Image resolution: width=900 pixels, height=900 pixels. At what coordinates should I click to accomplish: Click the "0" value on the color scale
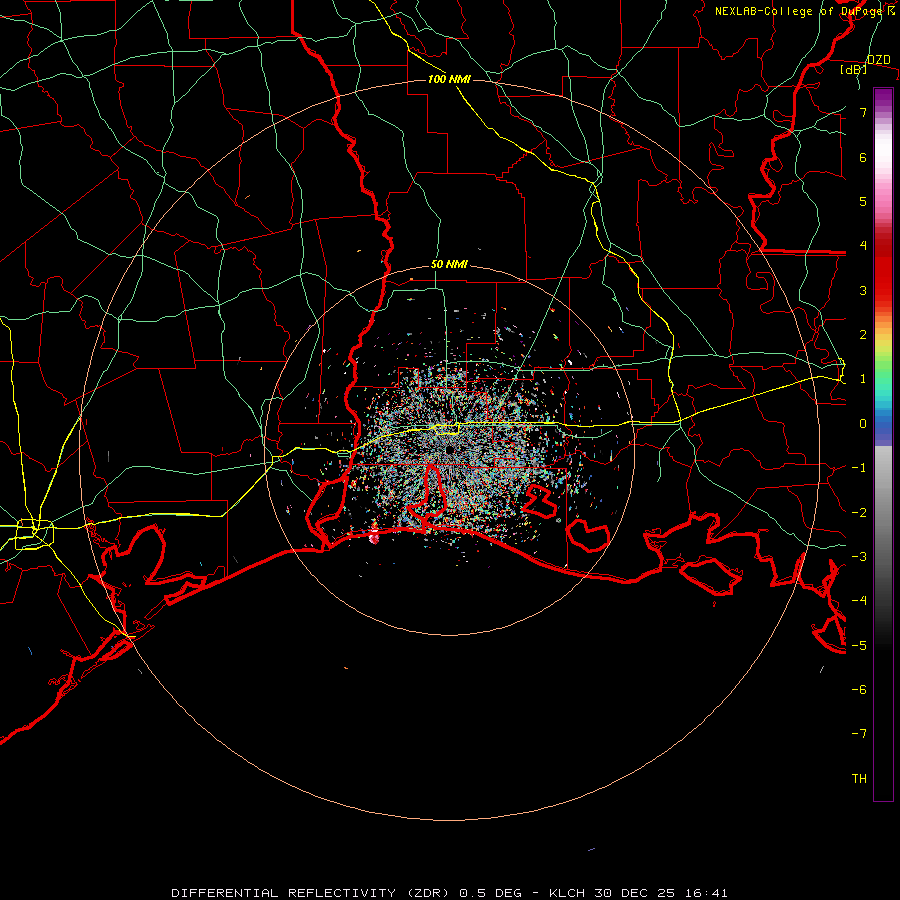863,424
